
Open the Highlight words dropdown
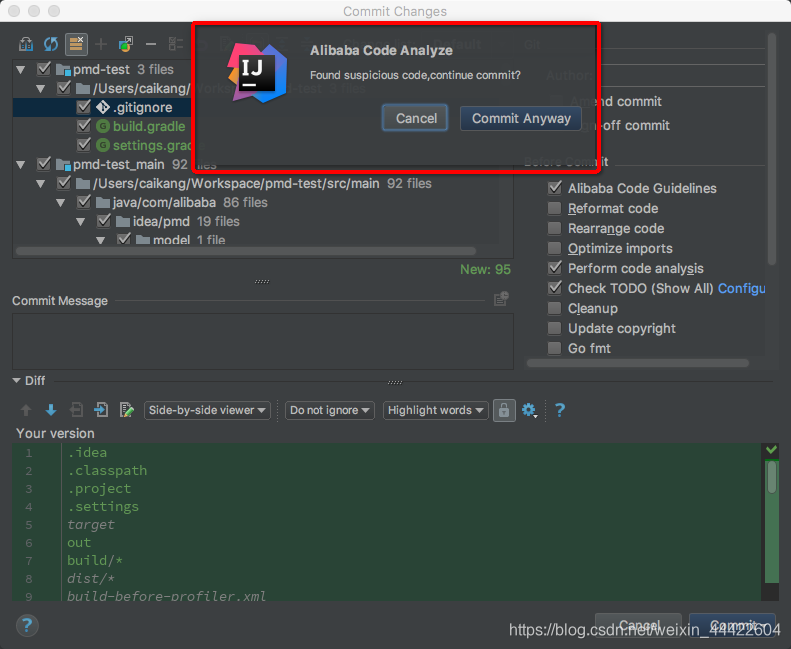point(435,410)
